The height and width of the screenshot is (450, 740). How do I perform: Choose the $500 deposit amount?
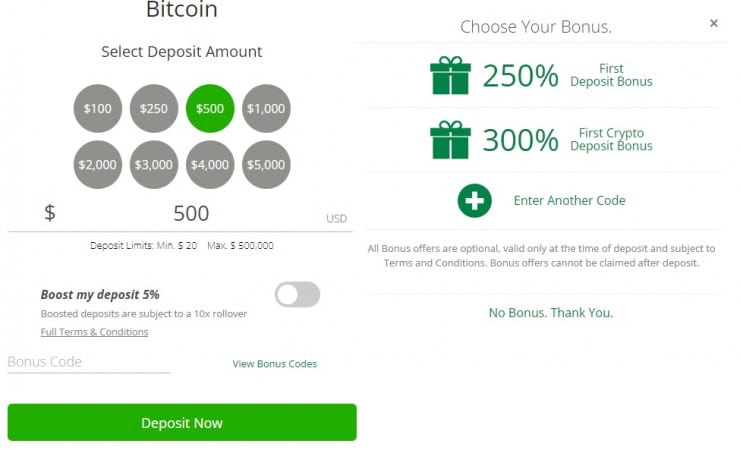[210, 107]
